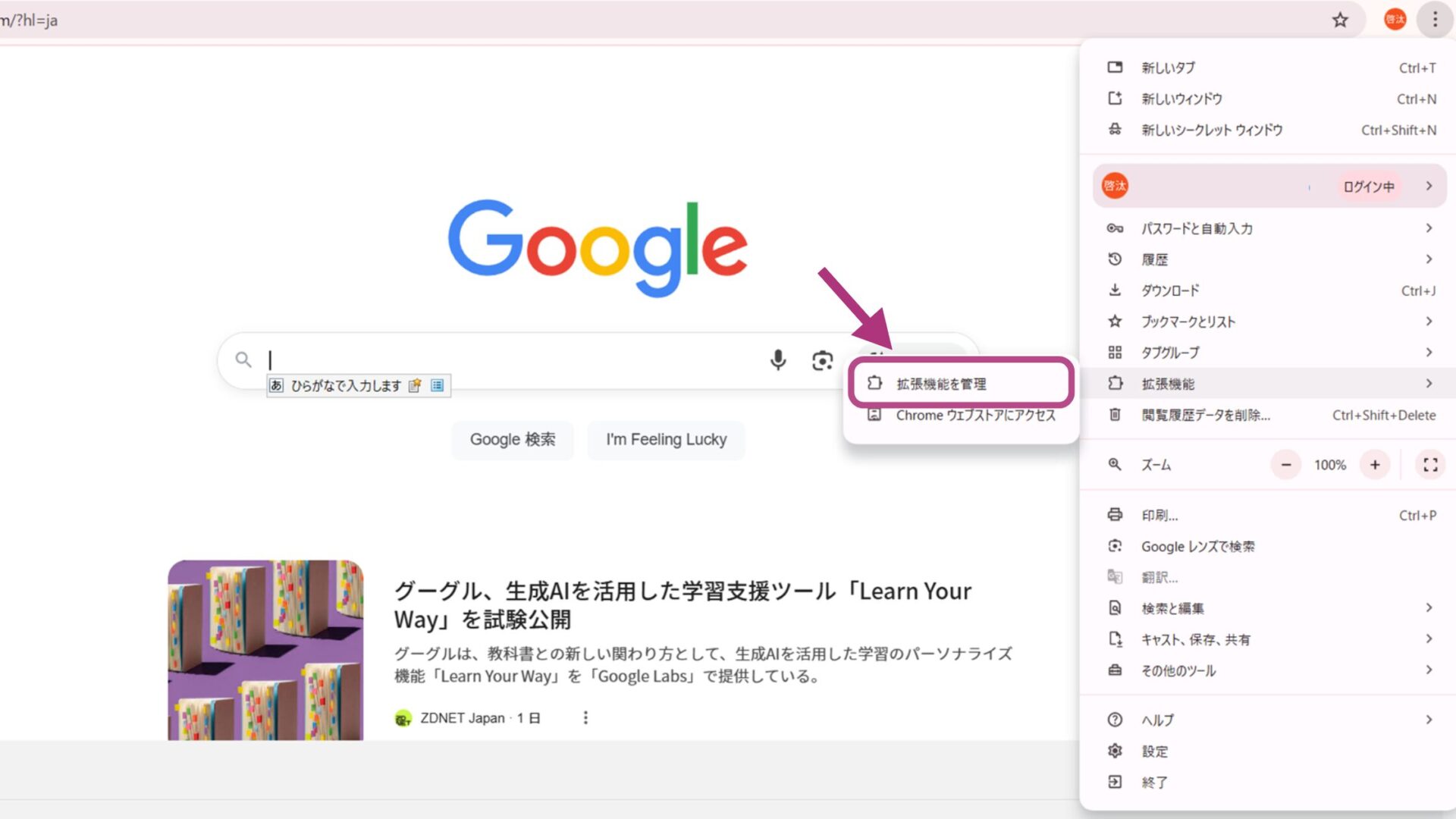The image size is (1456, 819).
Task: Expand the パスワードと自動入力 submenu
Action: 1429,228
